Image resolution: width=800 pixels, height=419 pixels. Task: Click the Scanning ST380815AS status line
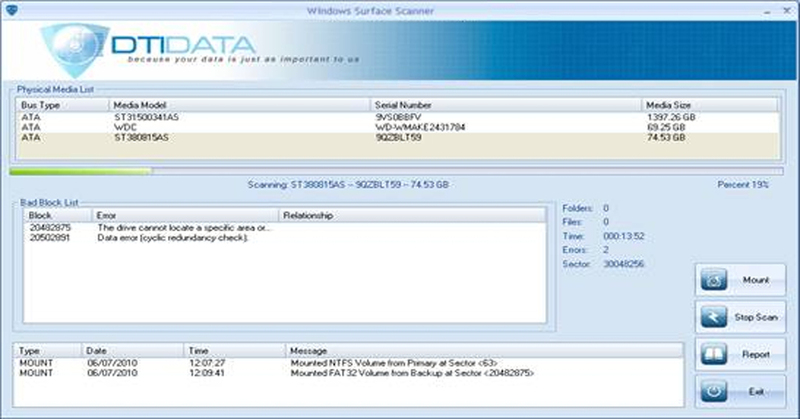(348, 185)
